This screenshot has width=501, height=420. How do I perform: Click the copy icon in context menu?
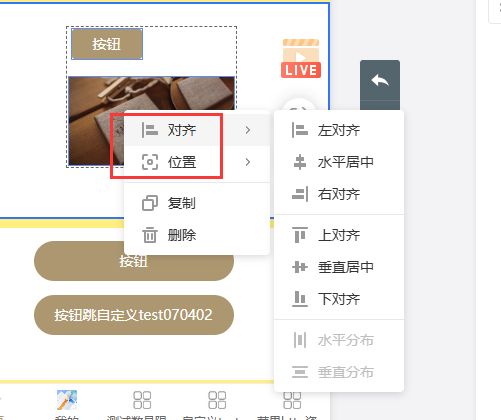click(x=150, y=203)
